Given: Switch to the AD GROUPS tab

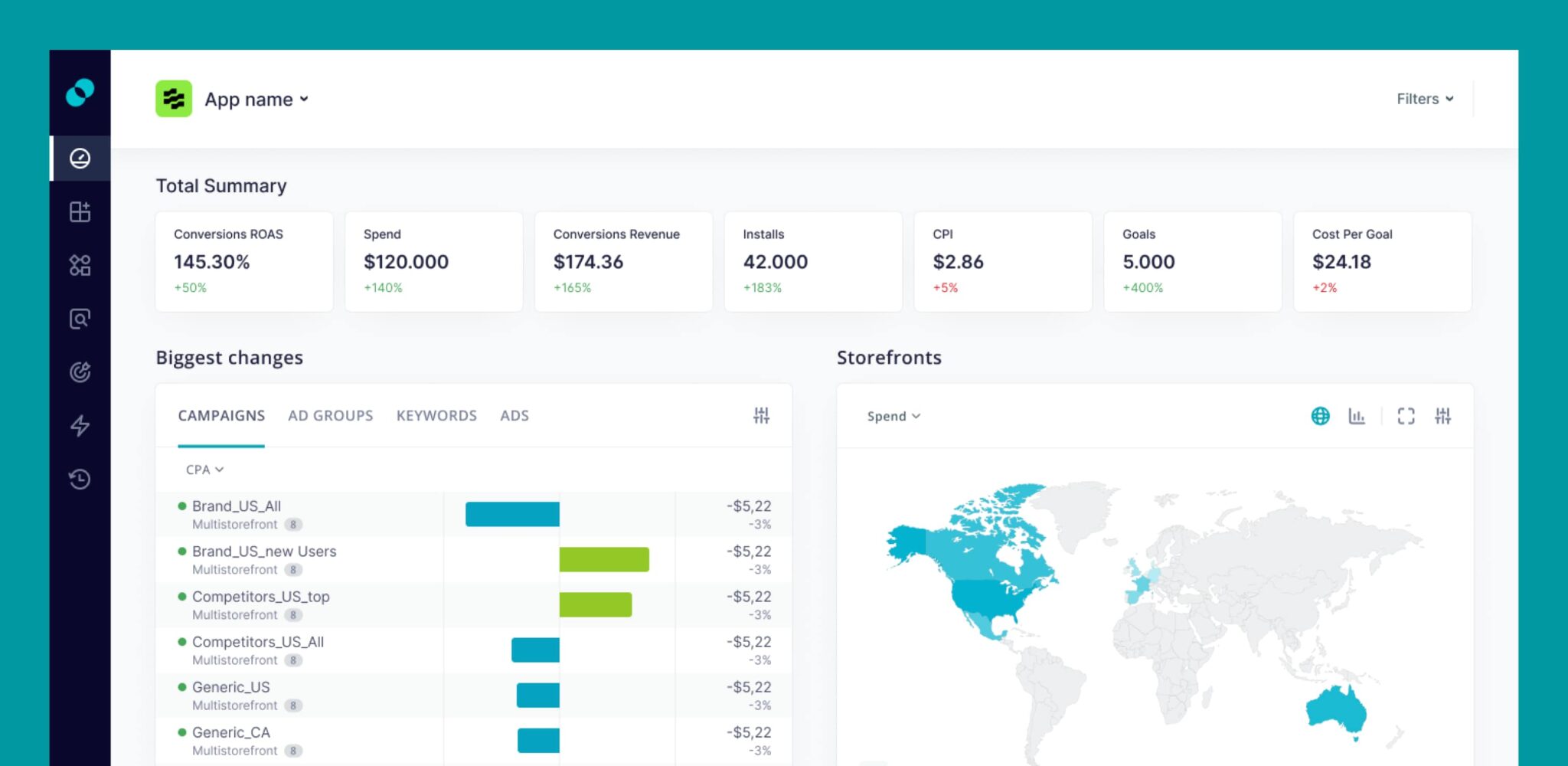Looking at the screenshot, I should pyautogui.click(x=329, y=415).
